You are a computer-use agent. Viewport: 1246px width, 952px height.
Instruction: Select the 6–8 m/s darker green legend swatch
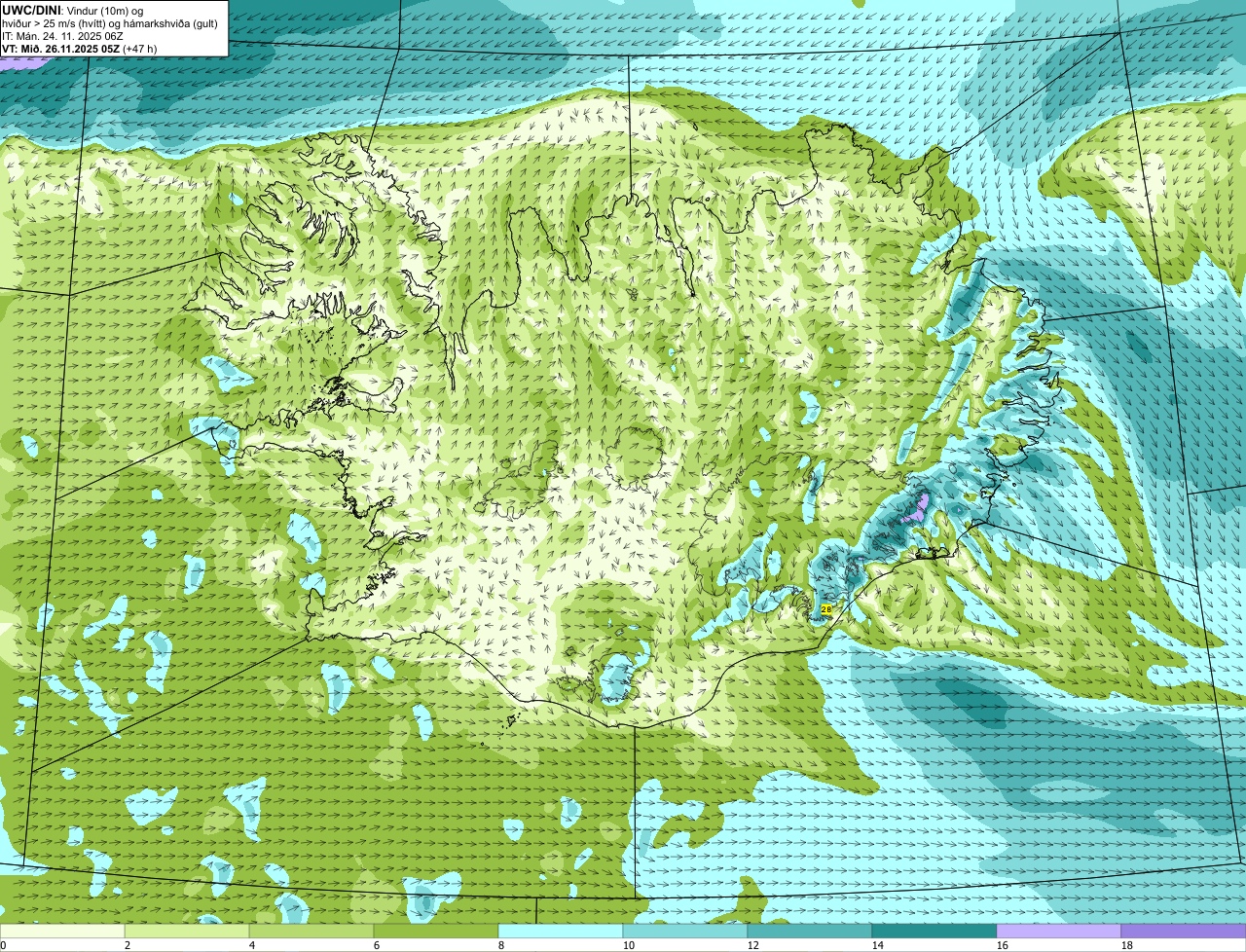click(436, 932)
